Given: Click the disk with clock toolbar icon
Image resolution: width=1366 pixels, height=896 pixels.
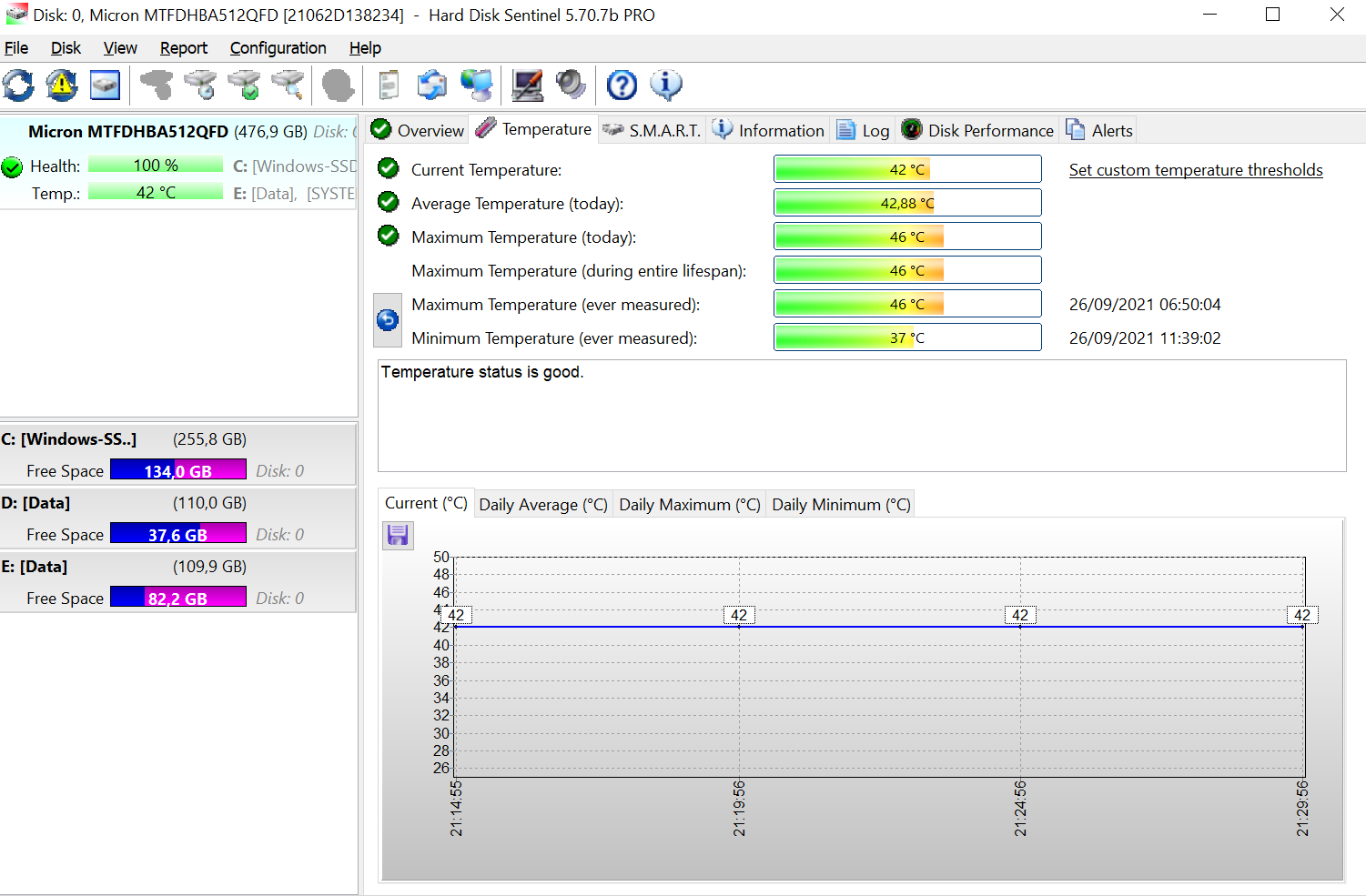Looking at the screenshot, I should pos(200,86).
